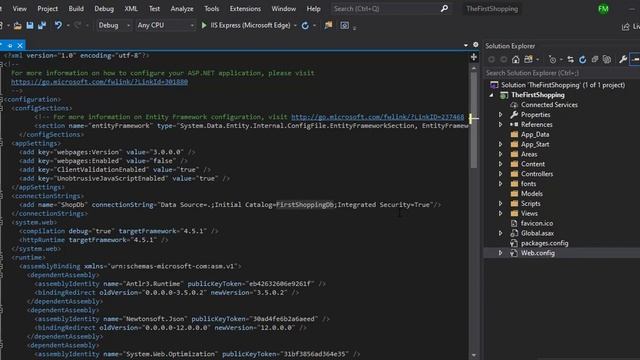Click the Preview Selected Items icon
The width and height of the screenshot is (640, 360).
click(x=635, y=60)
